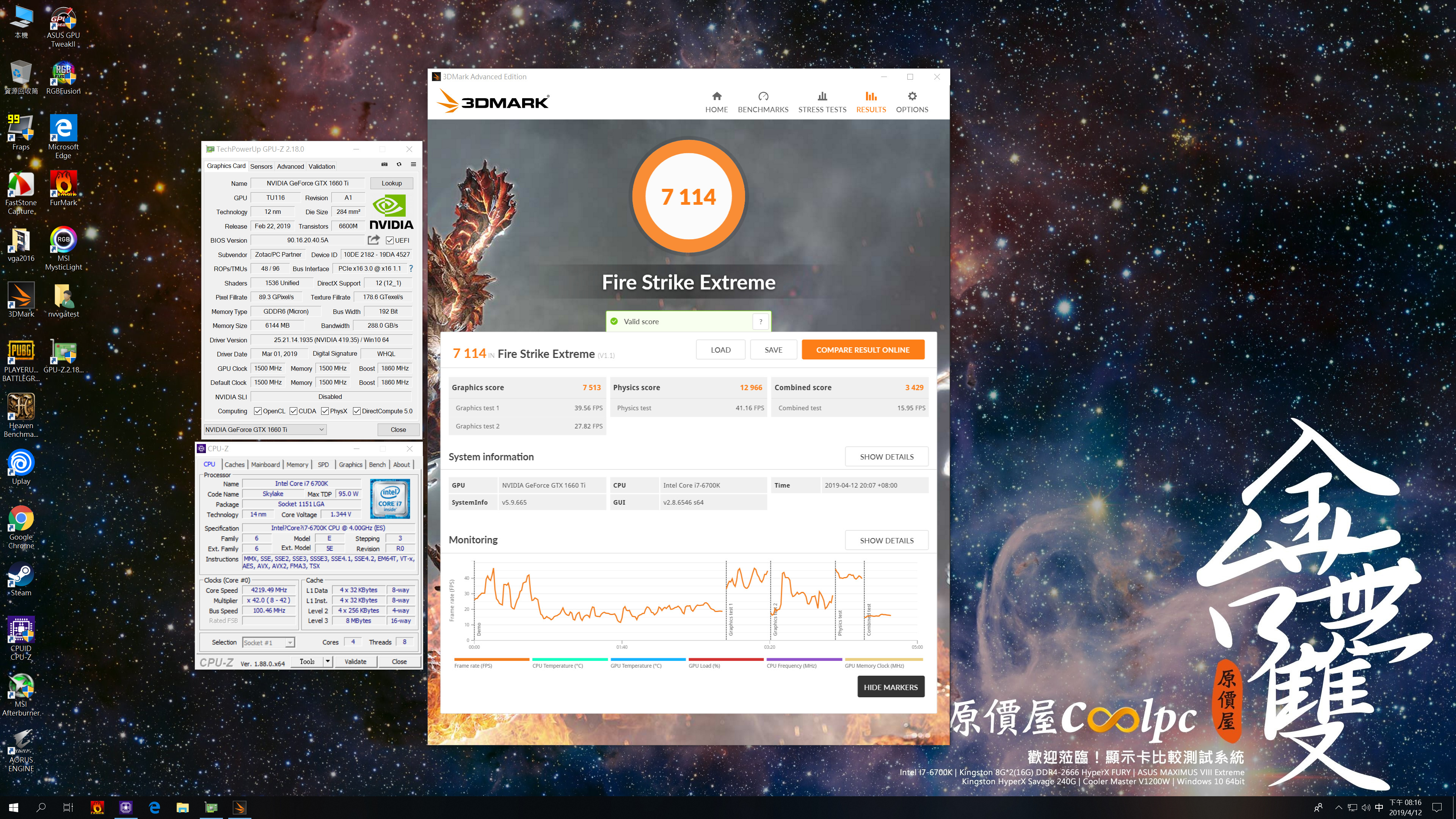Screen dimensions: 1456x819
Task: Open the RESULTS section in 3DMark
Action: 871,102
